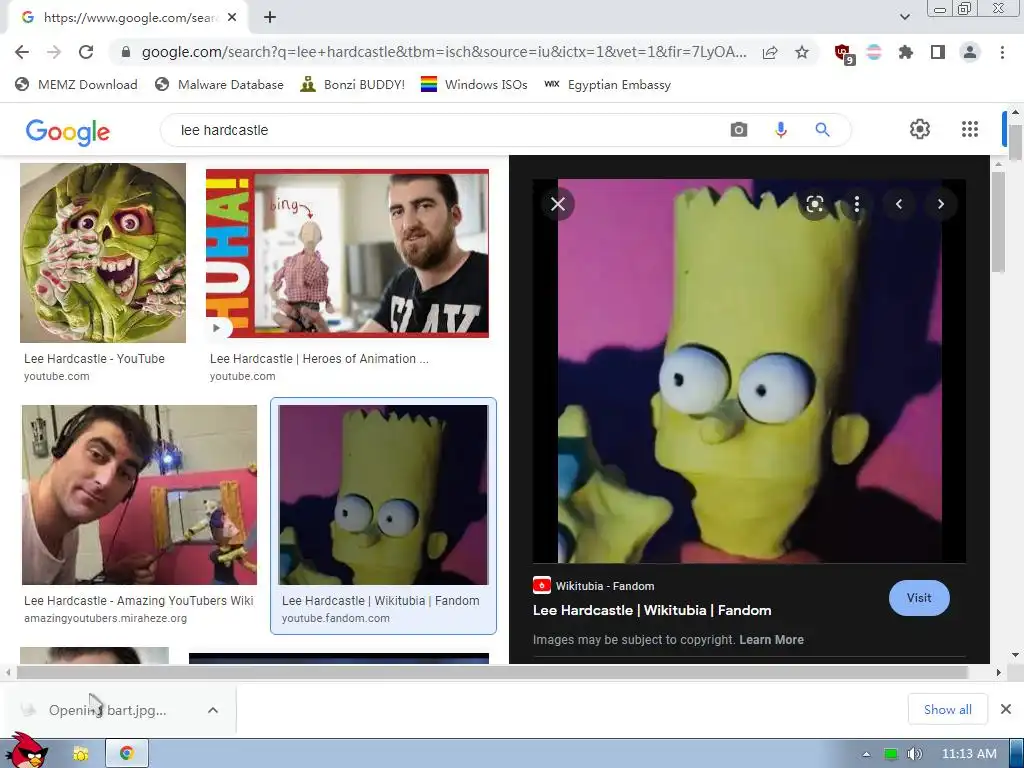Click the blue search magnifier button

pos(822,129)
